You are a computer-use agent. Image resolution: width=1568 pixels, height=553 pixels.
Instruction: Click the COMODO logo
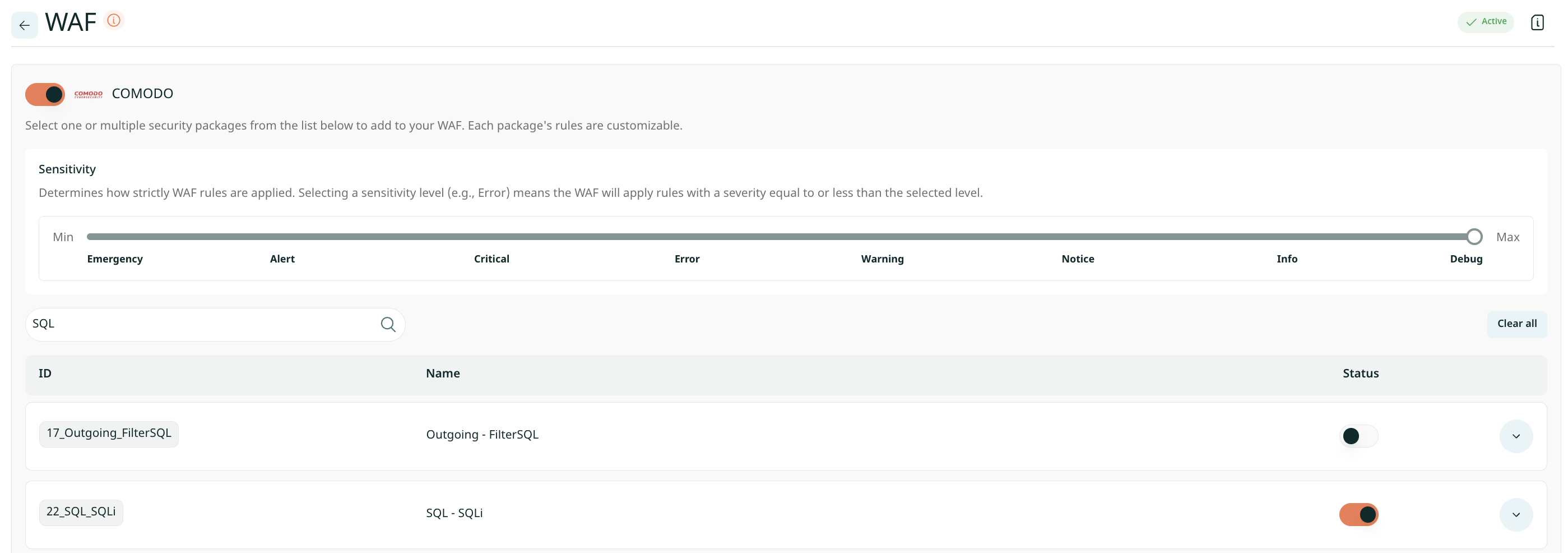tap(88, 94)
